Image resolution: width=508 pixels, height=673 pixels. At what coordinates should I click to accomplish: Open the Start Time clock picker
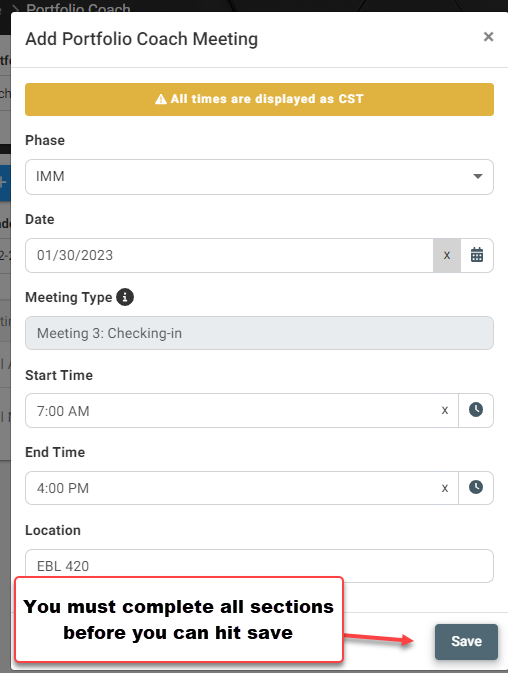click(475, 410)
